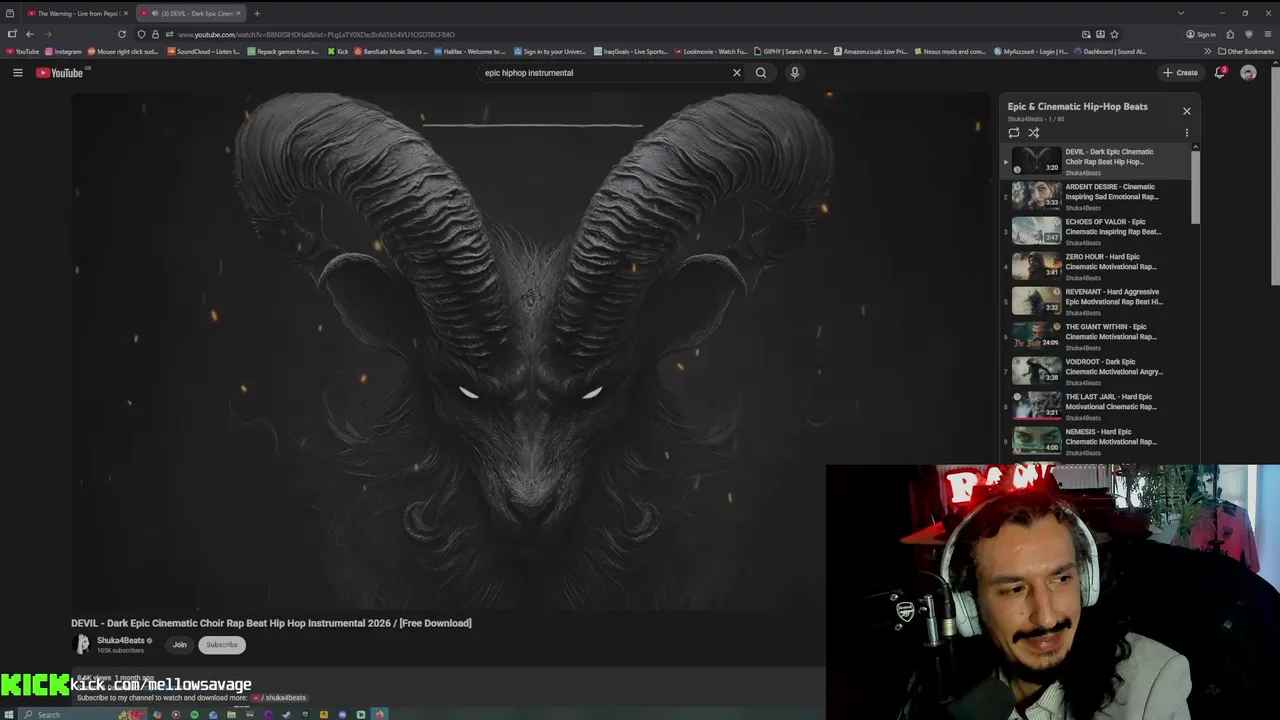Open YouTube notifications bell

tap(1220, 73)
